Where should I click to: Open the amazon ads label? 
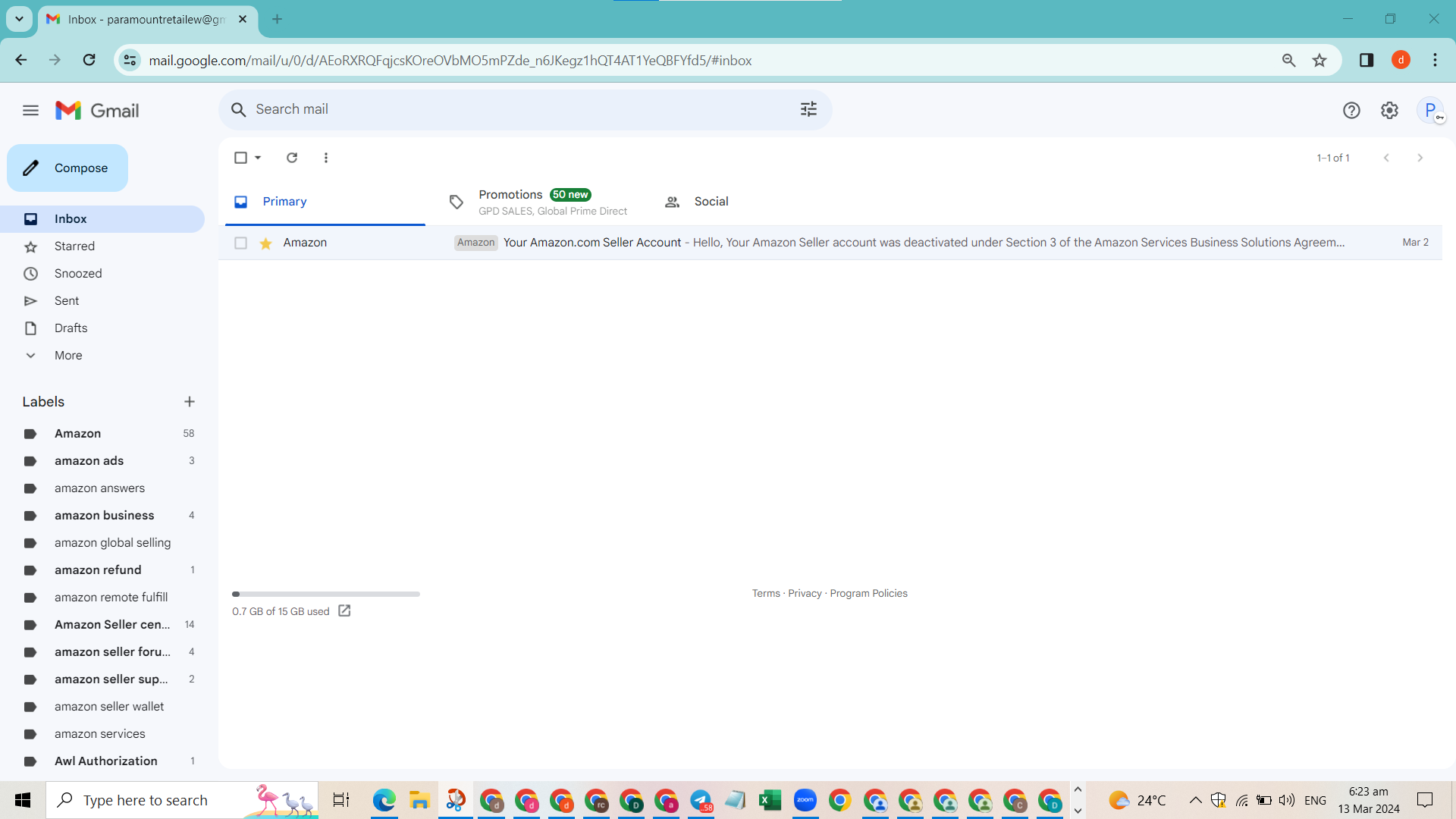pyautogui.click(x=102, y=461)
